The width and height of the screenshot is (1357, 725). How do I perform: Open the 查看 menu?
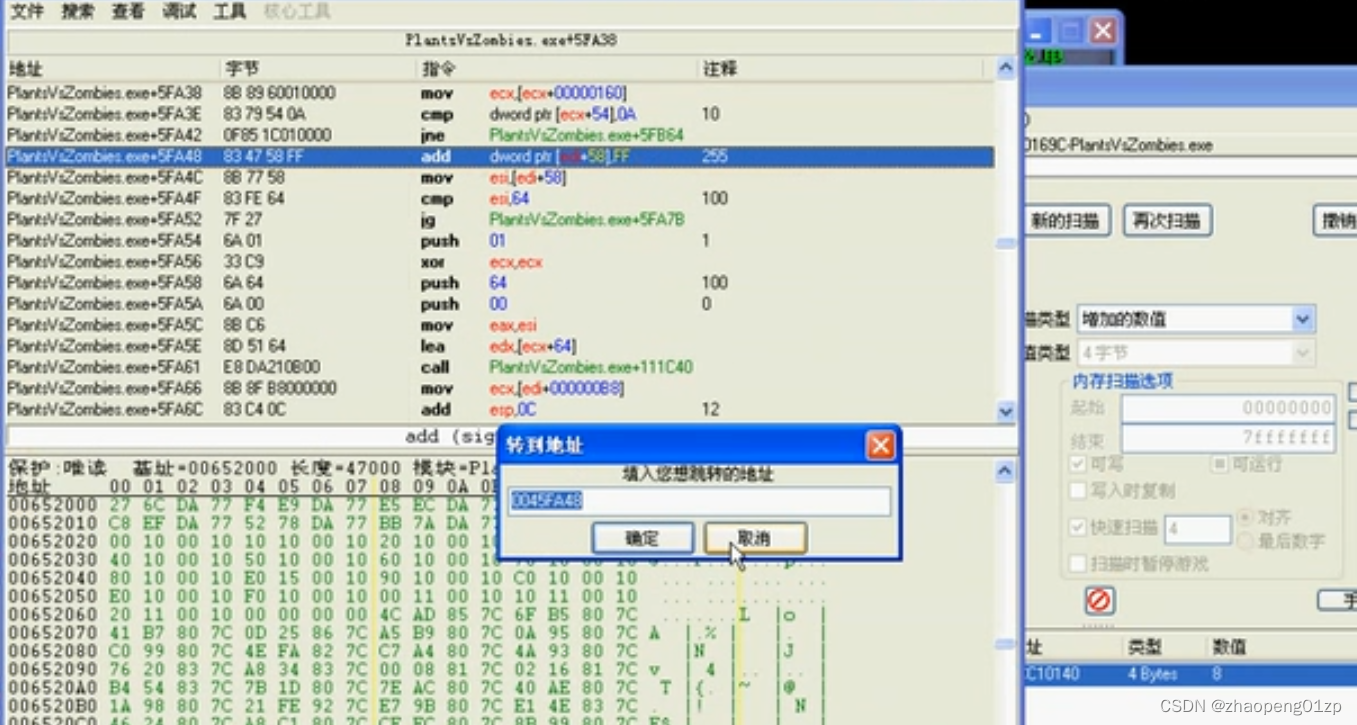(128, 12)
